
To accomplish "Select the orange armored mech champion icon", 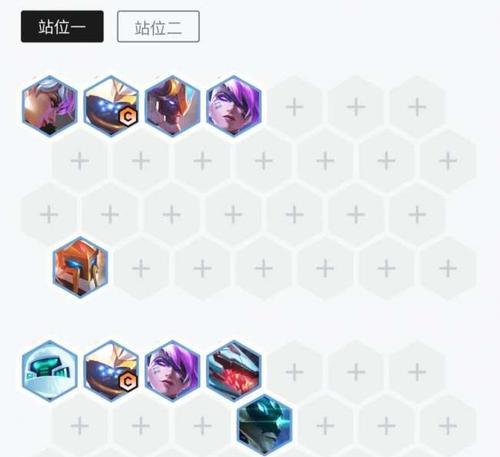I will click(x=81, y=267).
